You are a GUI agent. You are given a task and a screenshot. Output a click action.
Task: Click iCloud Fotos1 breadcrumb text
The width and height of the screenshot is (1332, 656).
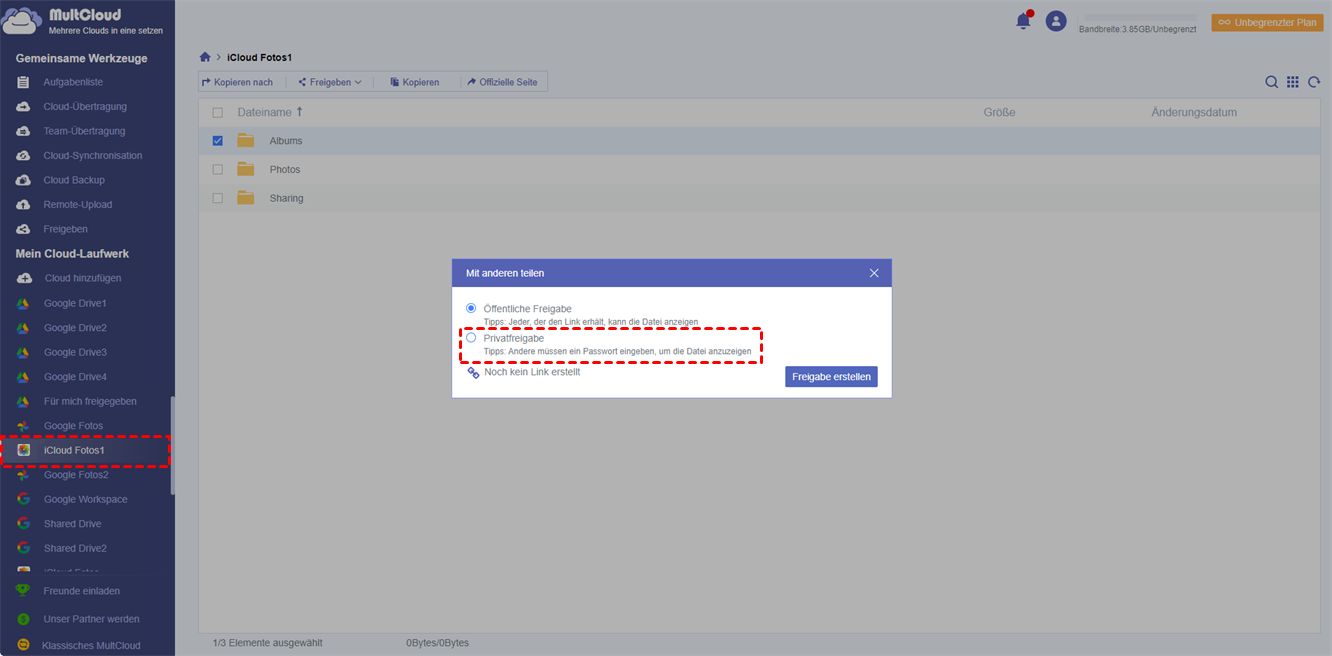tap(260, 58)
